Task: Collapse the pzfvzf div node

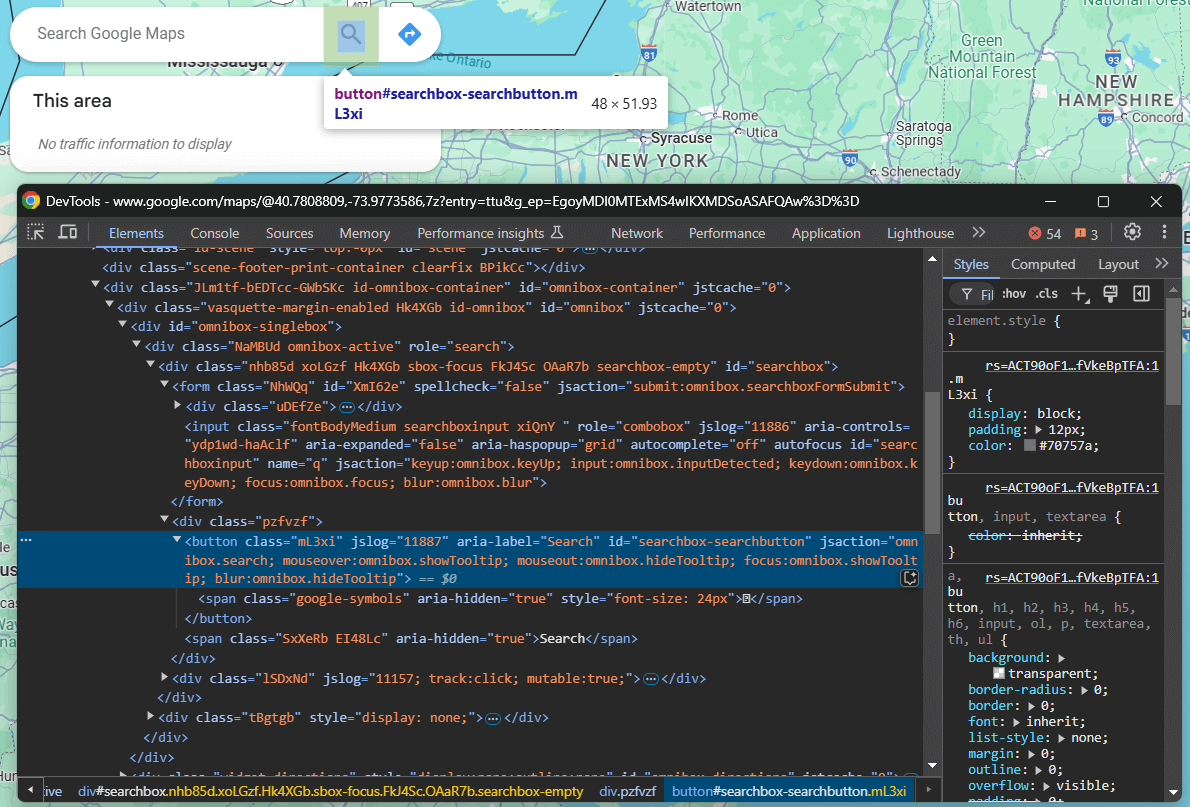Action: point(164,519)
